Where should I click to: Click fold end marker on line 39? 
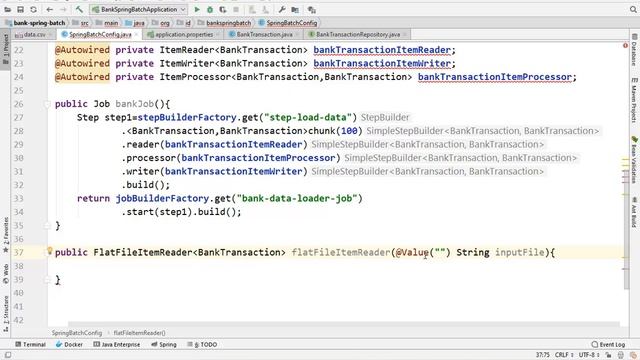coord(47,280)
